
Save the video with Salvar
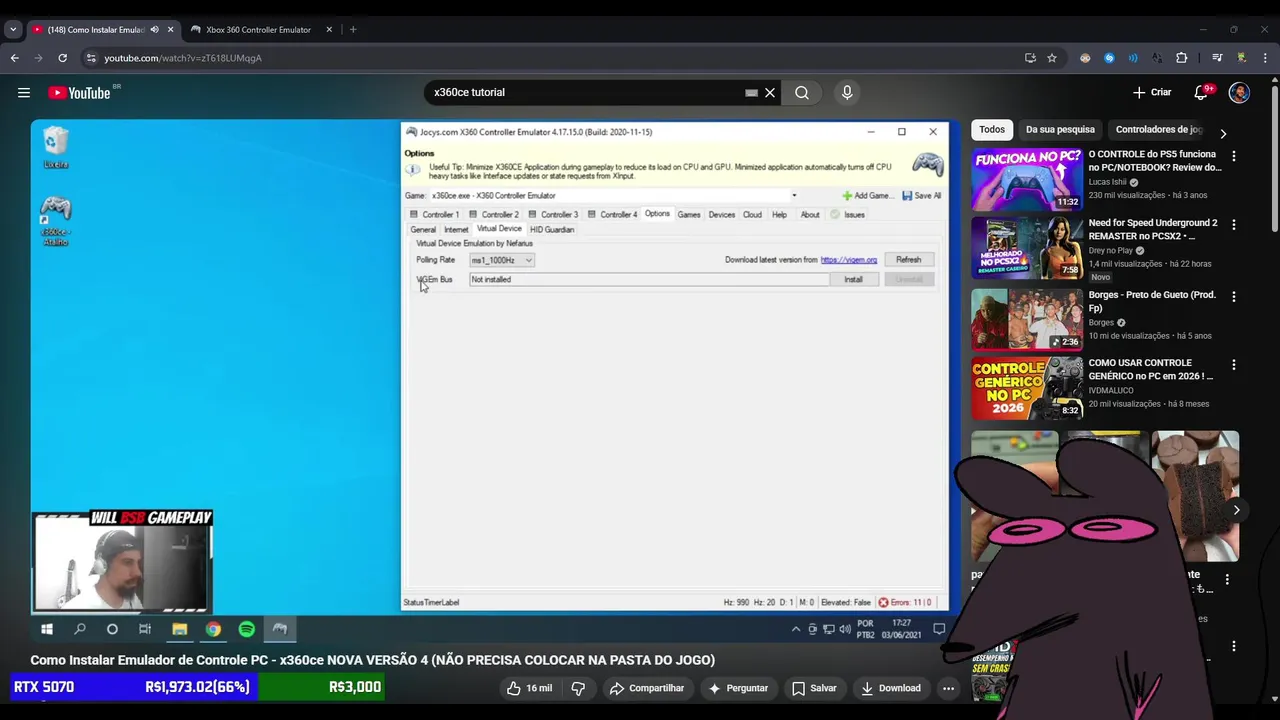pyautogui.click(x=814, y=688)
